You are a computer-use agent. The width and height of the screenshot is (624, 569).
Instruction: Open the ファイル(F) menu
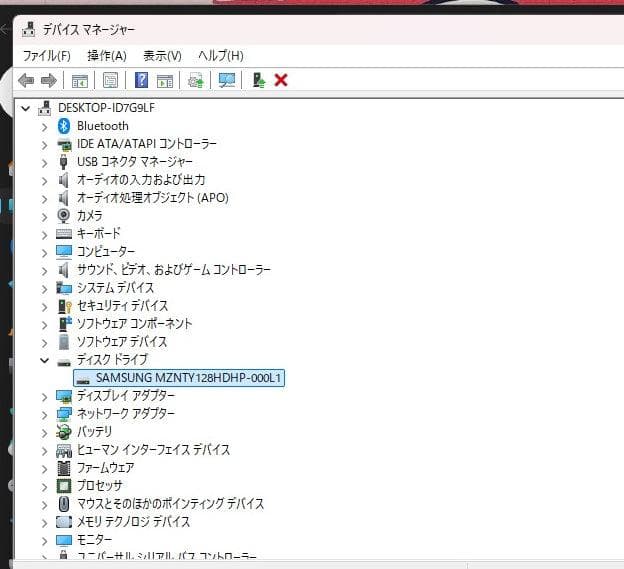tap(47, 56)
